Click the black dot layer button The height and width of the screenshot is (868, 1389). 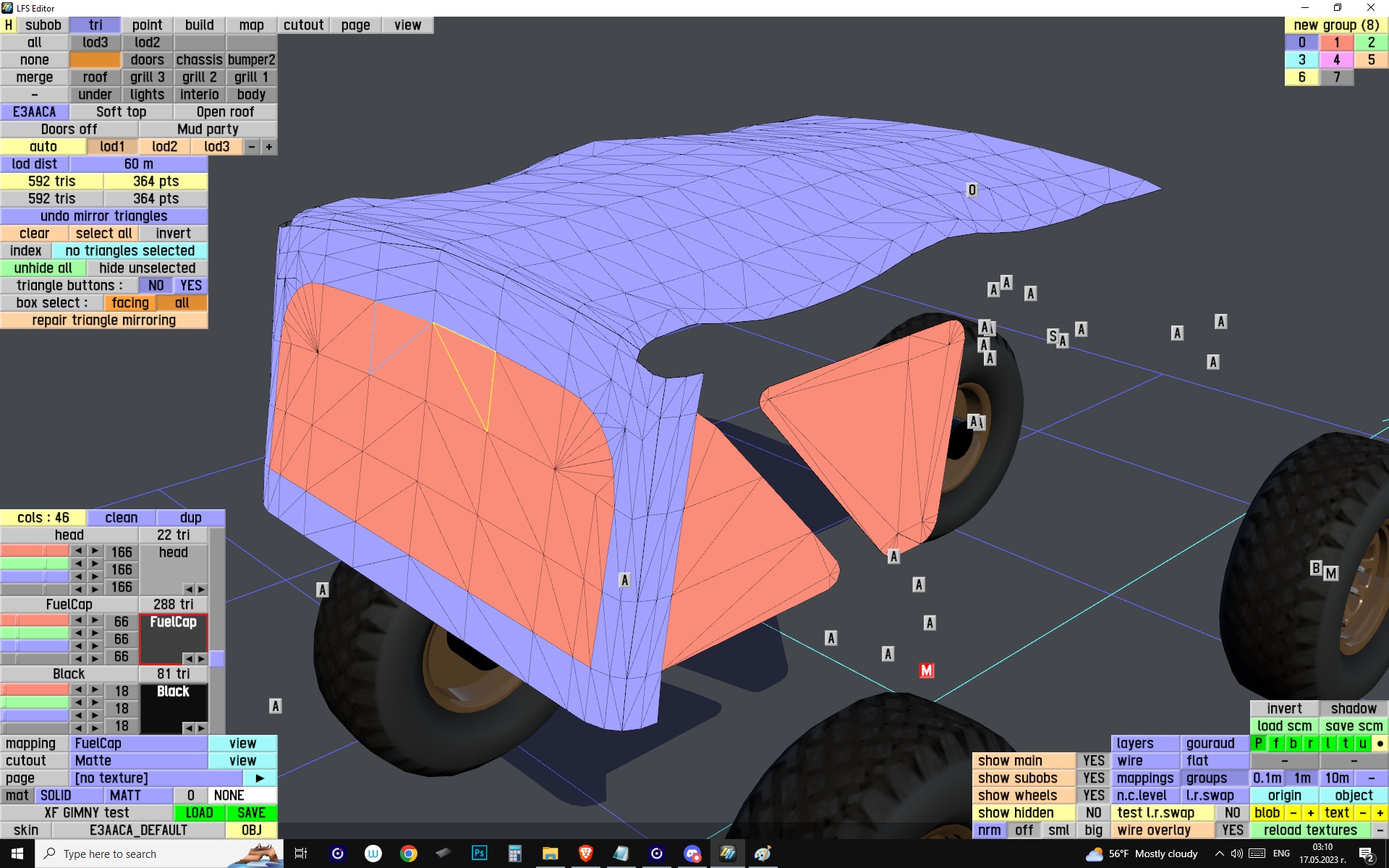click(x=1380, y=744)
